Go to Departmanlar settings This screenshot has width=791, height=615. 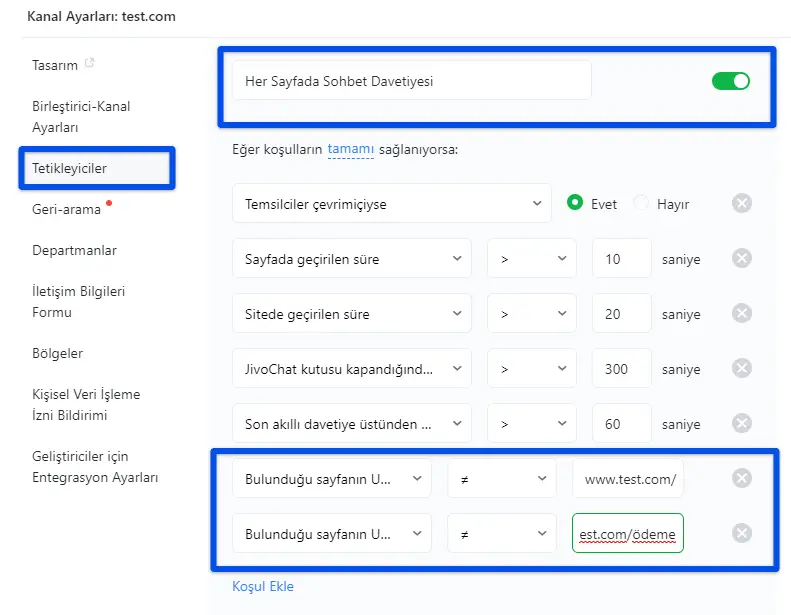click(x=74, y=250)
